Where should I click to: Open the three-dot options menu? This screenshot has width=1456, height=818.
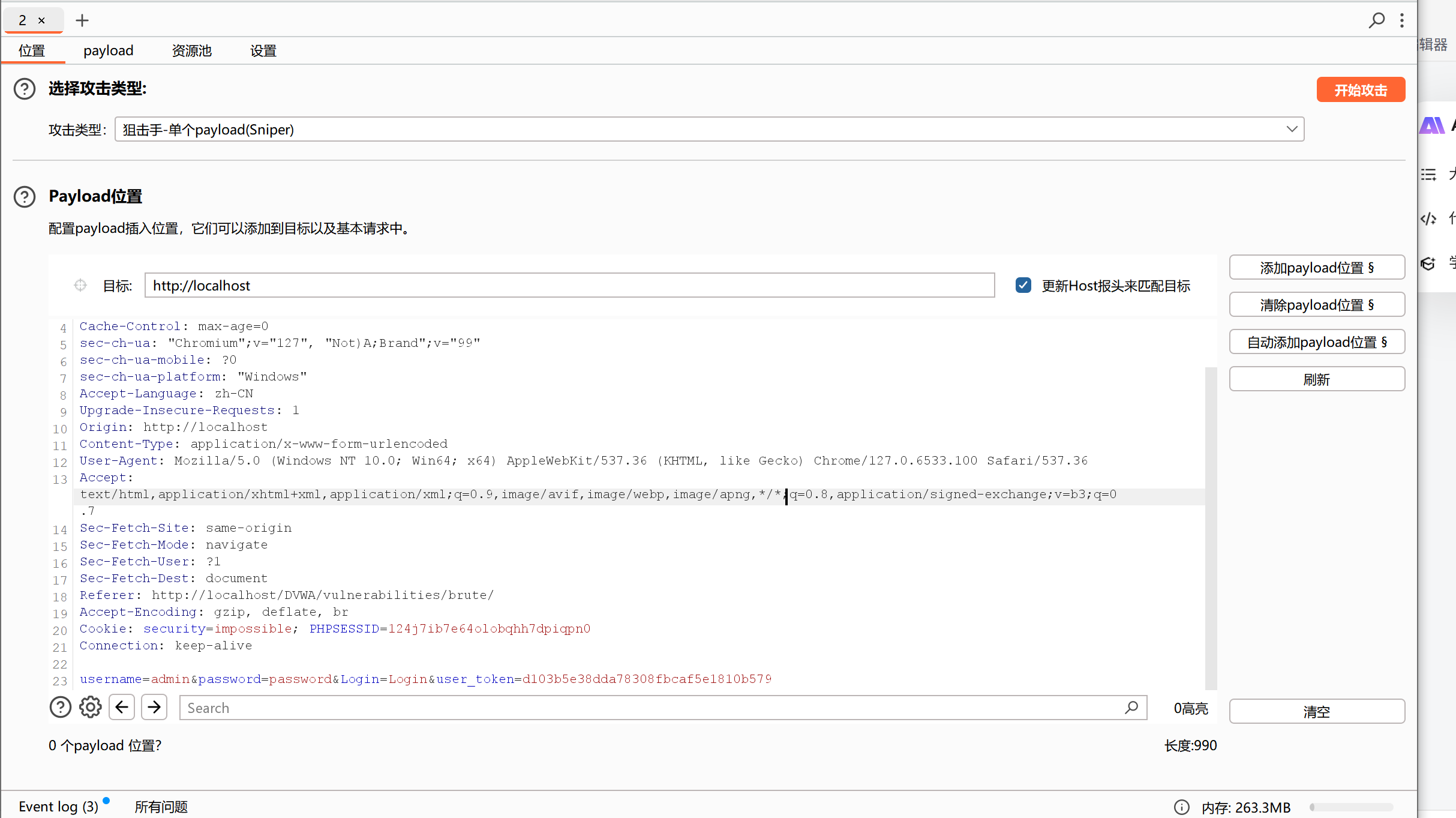[x=1402, y=20]
